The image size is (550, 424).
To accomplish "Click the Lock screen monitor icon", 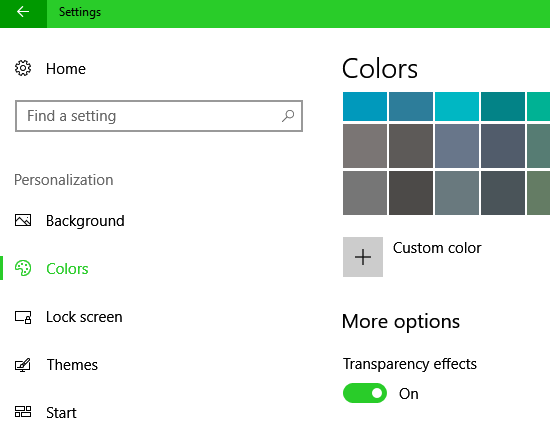I will 23,317.
